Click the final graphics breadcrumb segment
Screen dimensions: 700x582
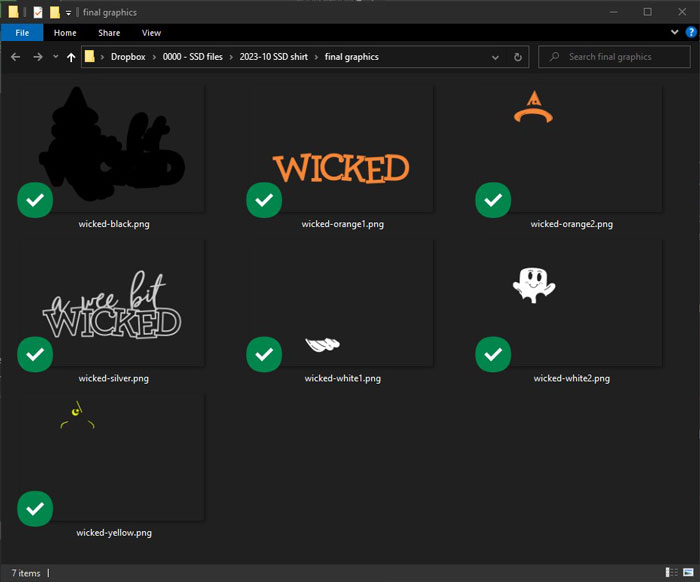(351, 57)
